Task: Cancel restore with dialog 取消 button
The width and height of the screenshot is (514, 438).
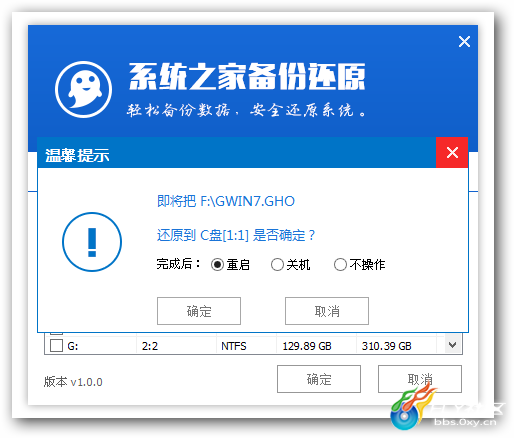Action: (327, 311)
